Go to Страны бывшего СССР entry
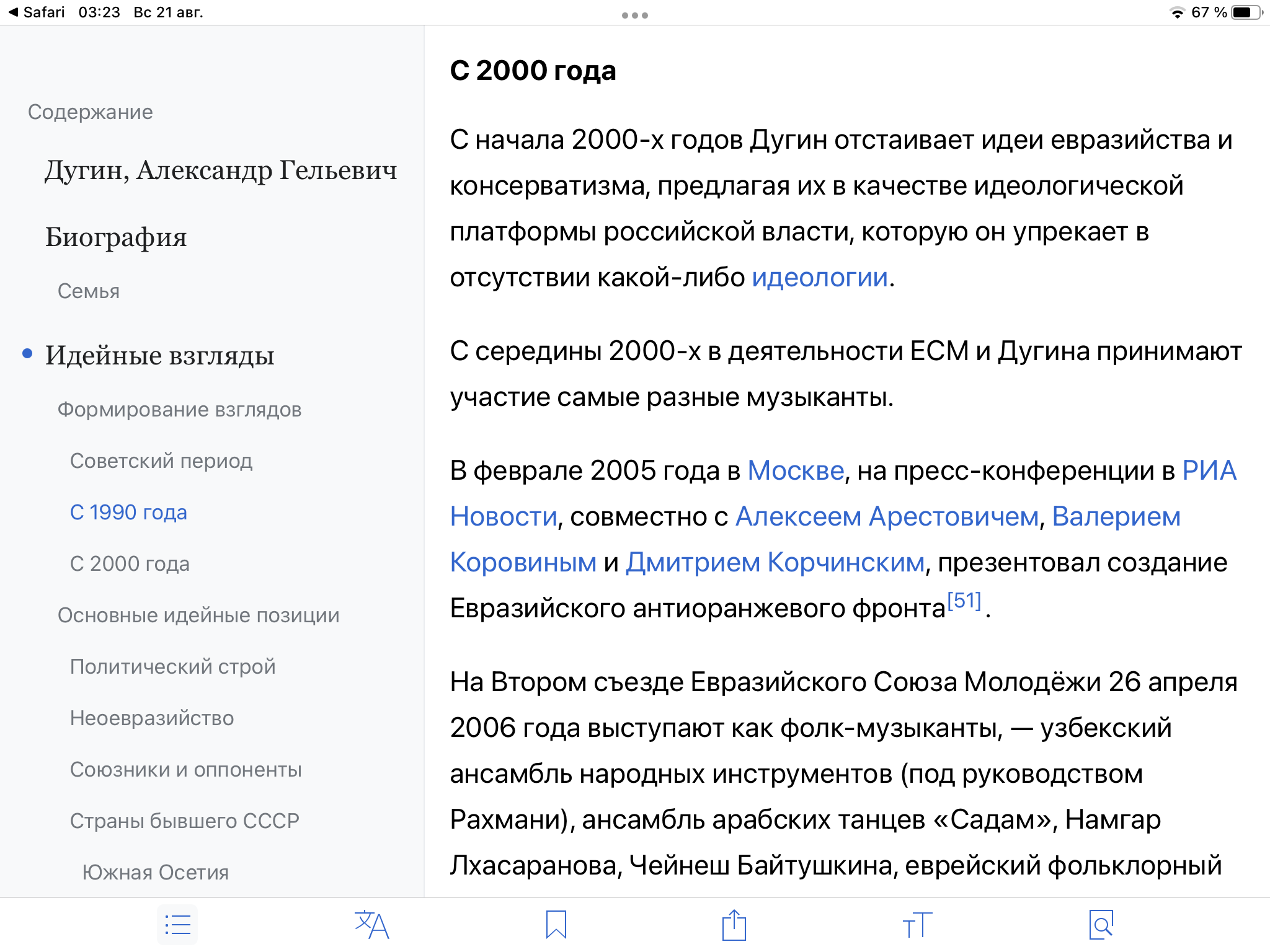 point(185,821)
